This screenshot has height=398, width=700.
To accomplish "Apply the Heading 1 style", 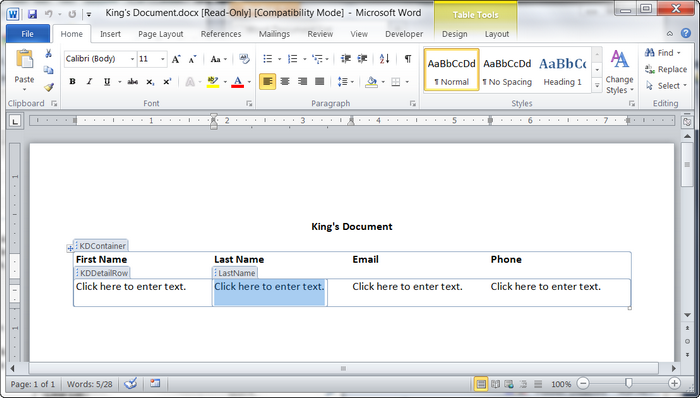I will point(562,70).
